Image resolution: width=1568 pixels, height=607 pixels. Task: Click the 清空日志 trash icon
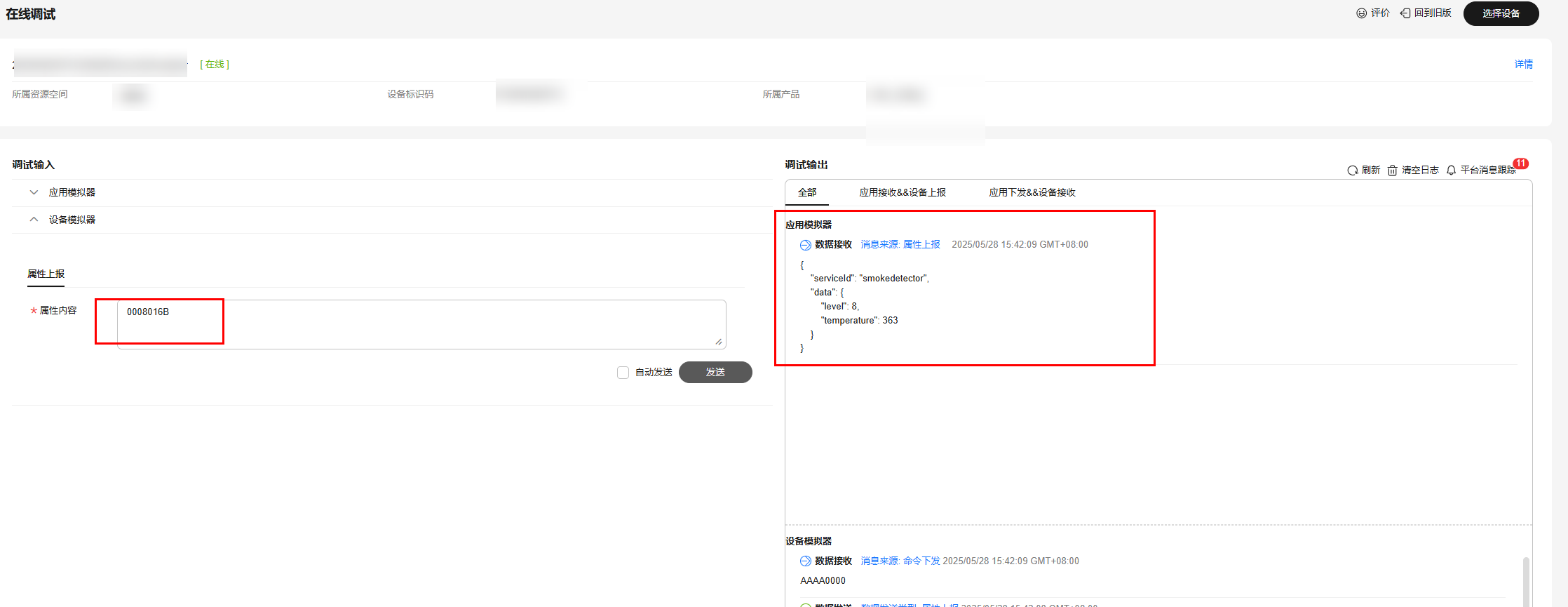1393,171
